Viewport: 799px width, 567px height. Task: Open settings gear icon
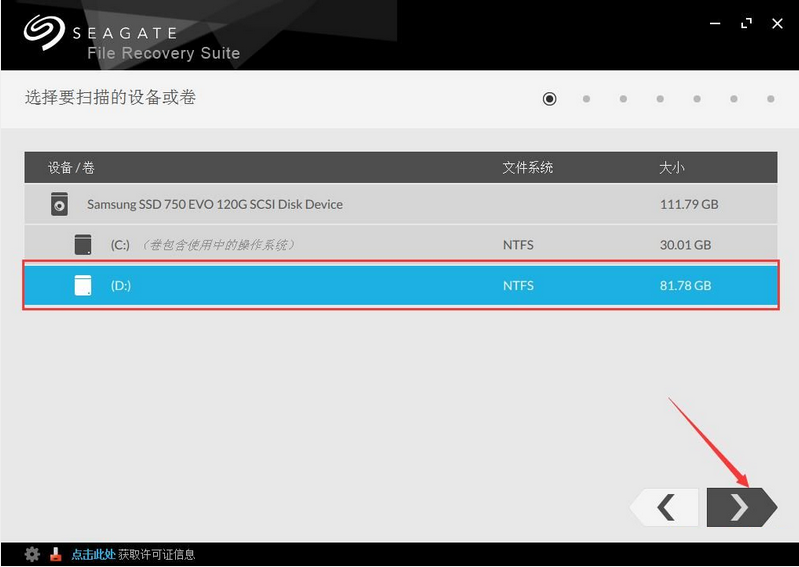32,554
